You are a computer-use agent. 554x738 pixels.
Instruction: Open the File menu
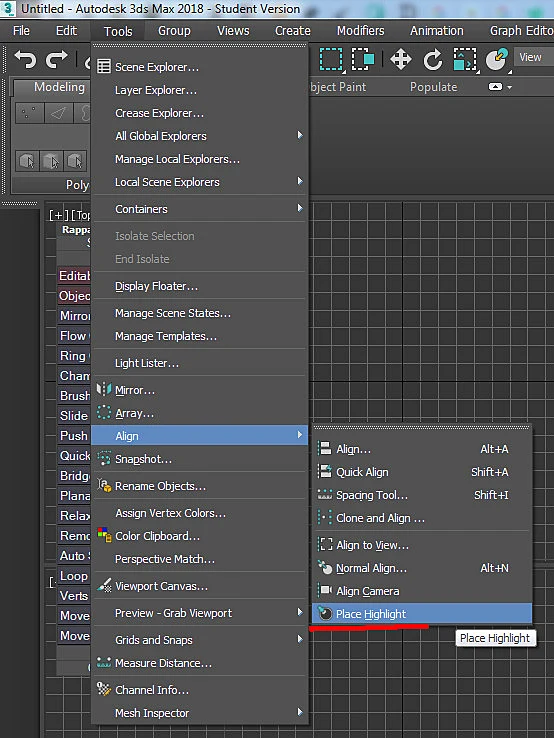[21, 31]
